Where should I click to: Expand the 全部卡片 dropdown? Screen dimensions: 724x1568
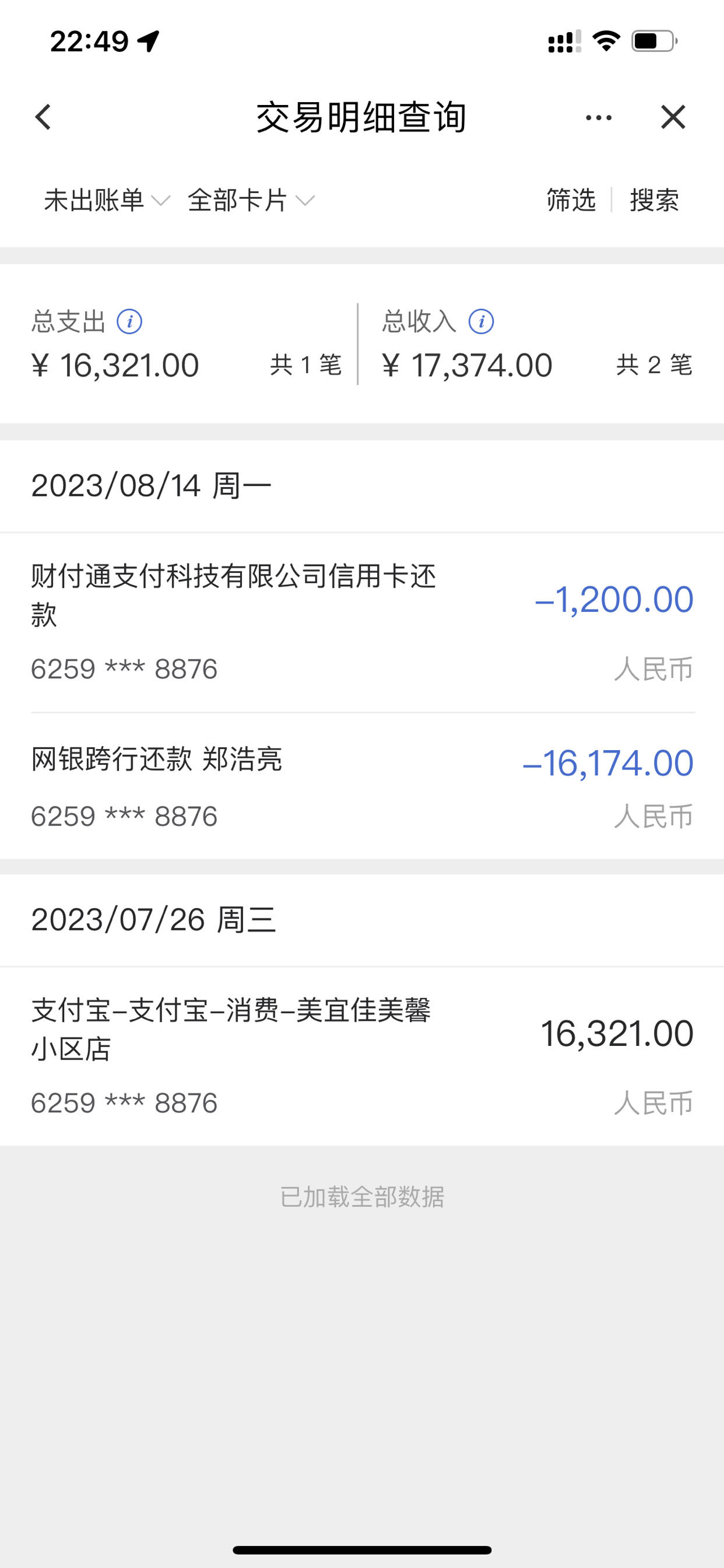pyautogui.click(x=251, y=200)
